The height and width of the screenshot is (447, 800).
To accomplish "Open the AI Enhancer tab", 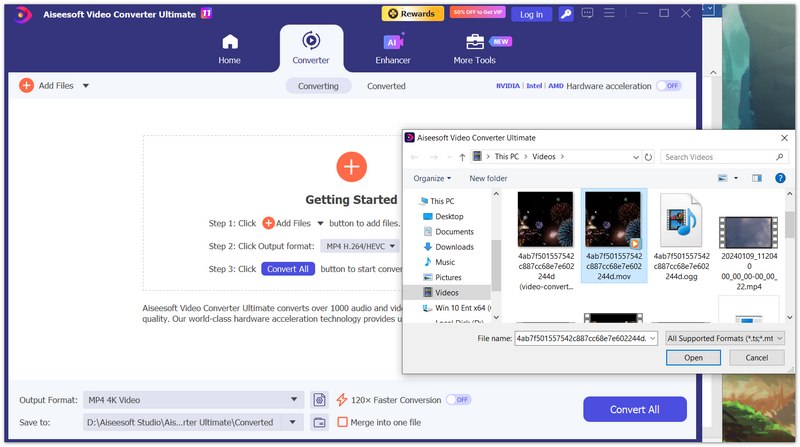I will tap(392, 49).
